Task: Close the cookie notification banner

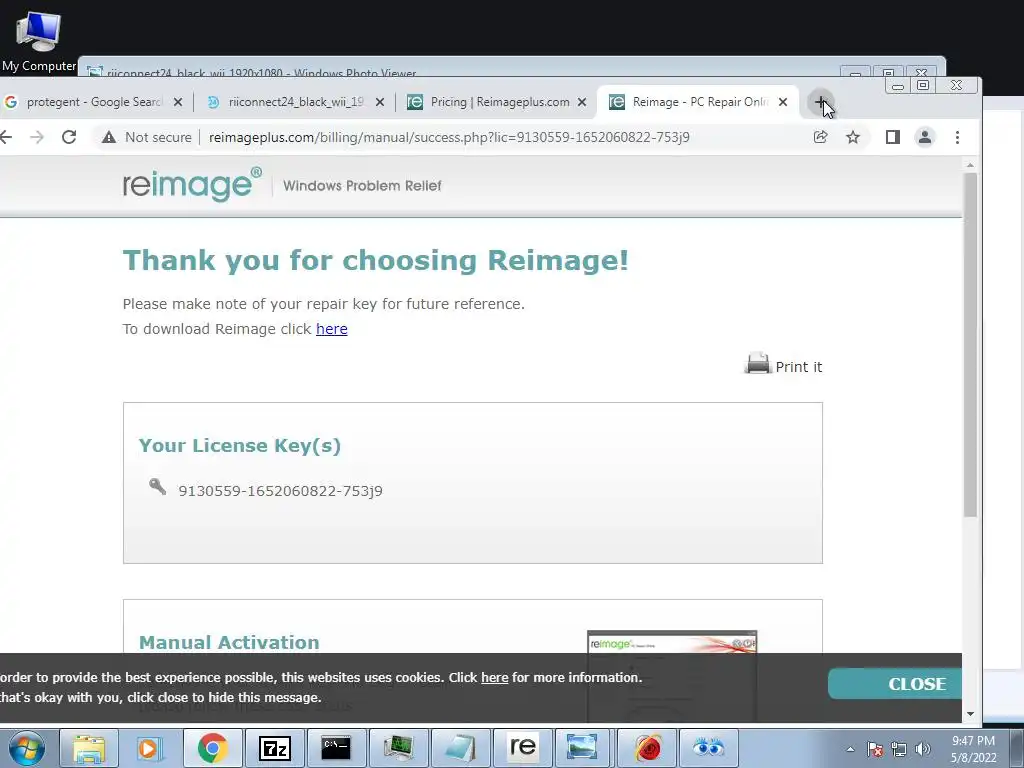Action: pos(895,684)
